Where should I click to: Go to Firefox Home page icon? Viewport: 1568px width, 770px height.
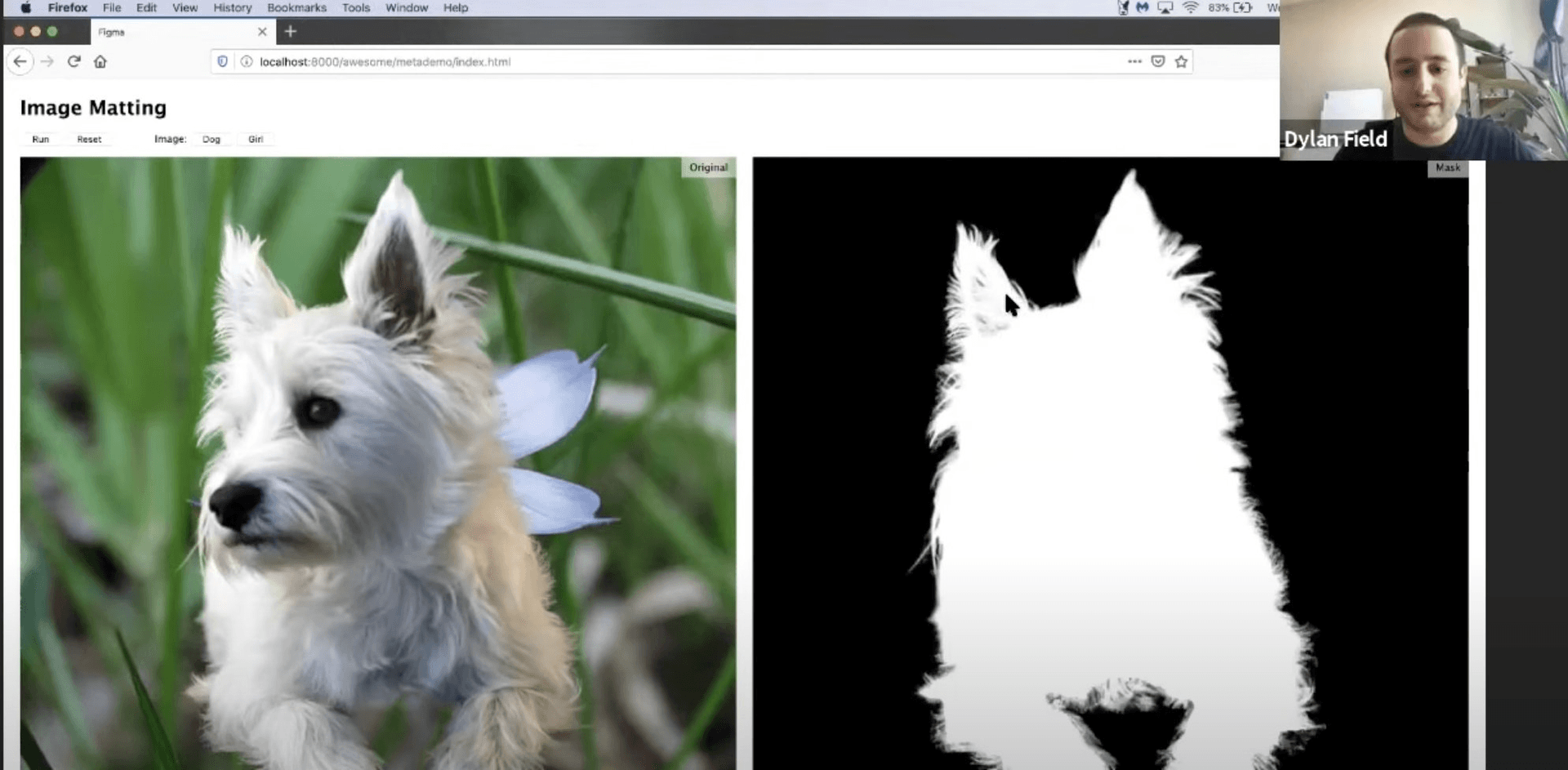(100, 62)
